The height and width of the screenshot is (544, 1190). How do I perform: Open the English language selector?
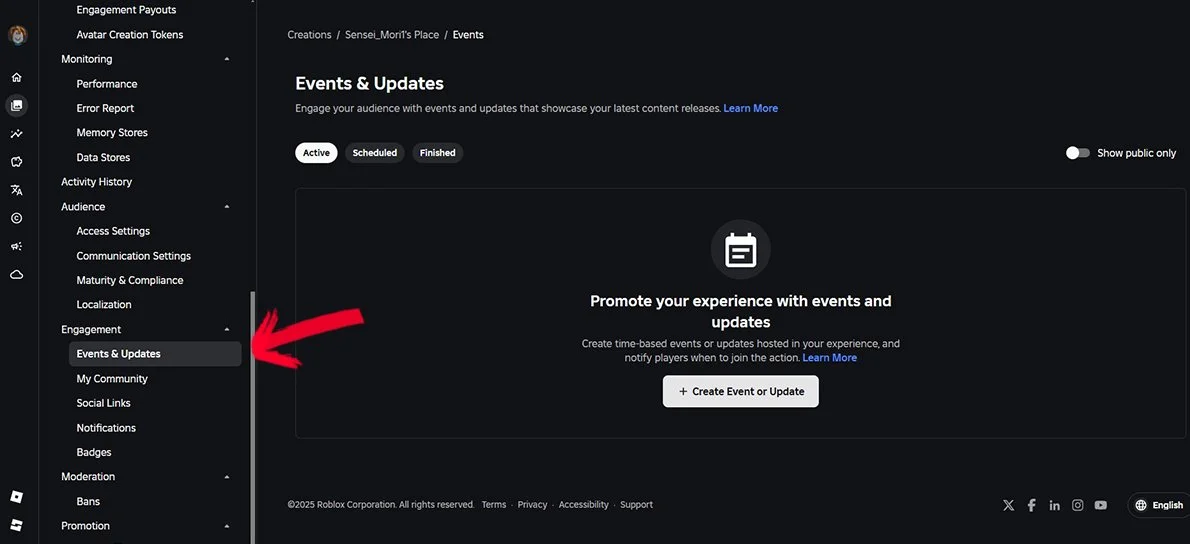pyautogui.click(x=1159, y=505)
